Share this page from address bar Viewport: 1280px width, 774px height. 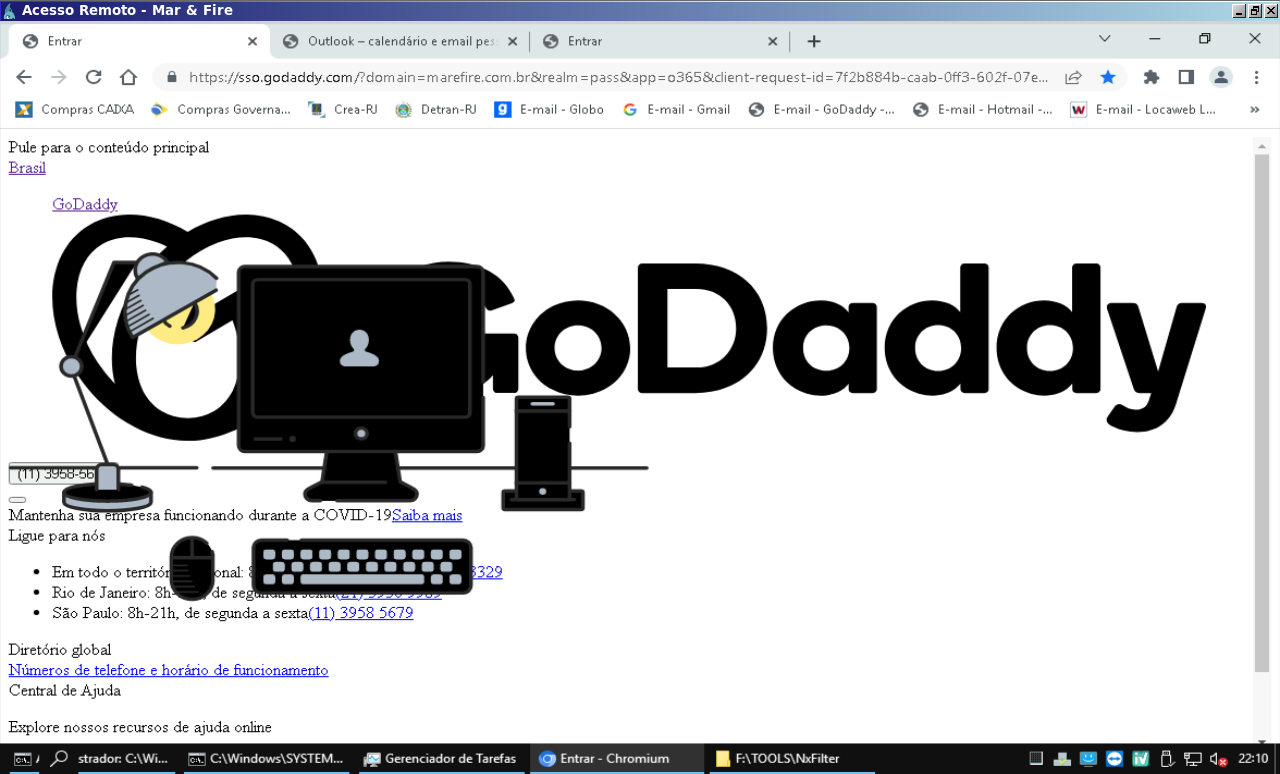(x=1073, y=77)
